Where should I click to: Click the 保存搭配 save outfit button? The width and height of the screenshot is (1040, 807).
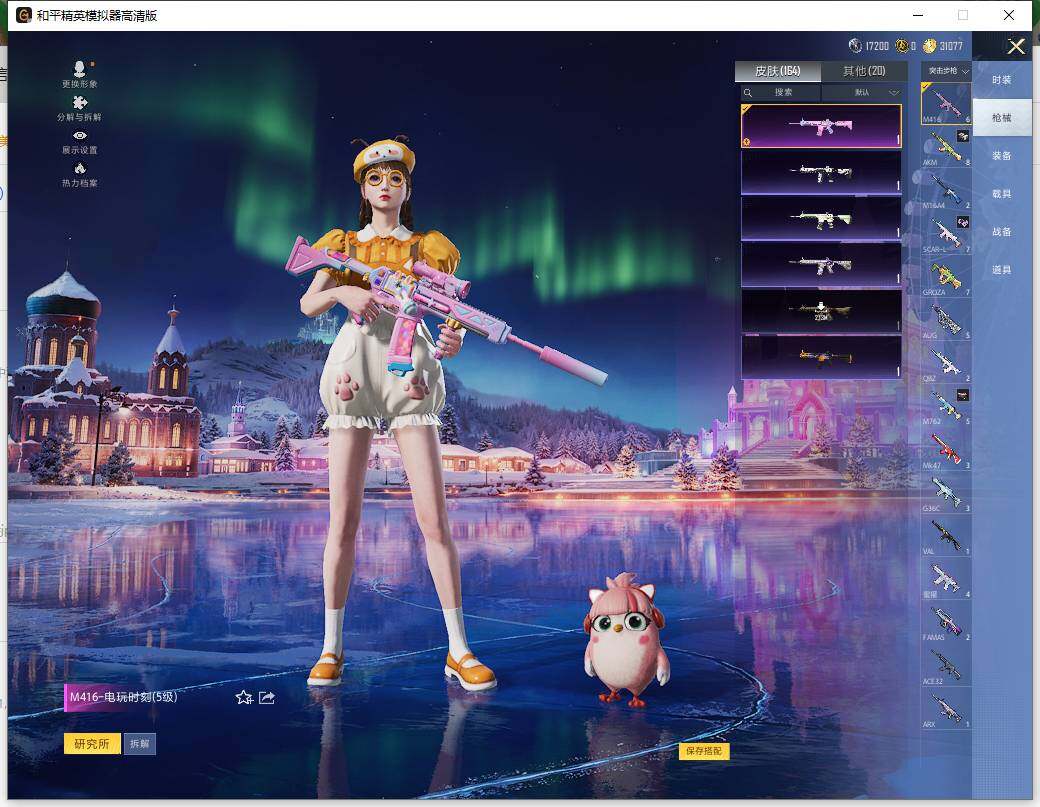pos(704,751)
